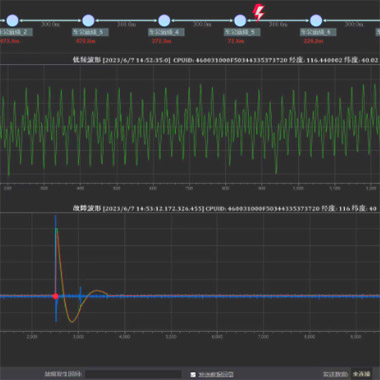This screenshot has height=380, width=380.
Task: Click the status button at bottom right
Action: (x=362, y=374)
